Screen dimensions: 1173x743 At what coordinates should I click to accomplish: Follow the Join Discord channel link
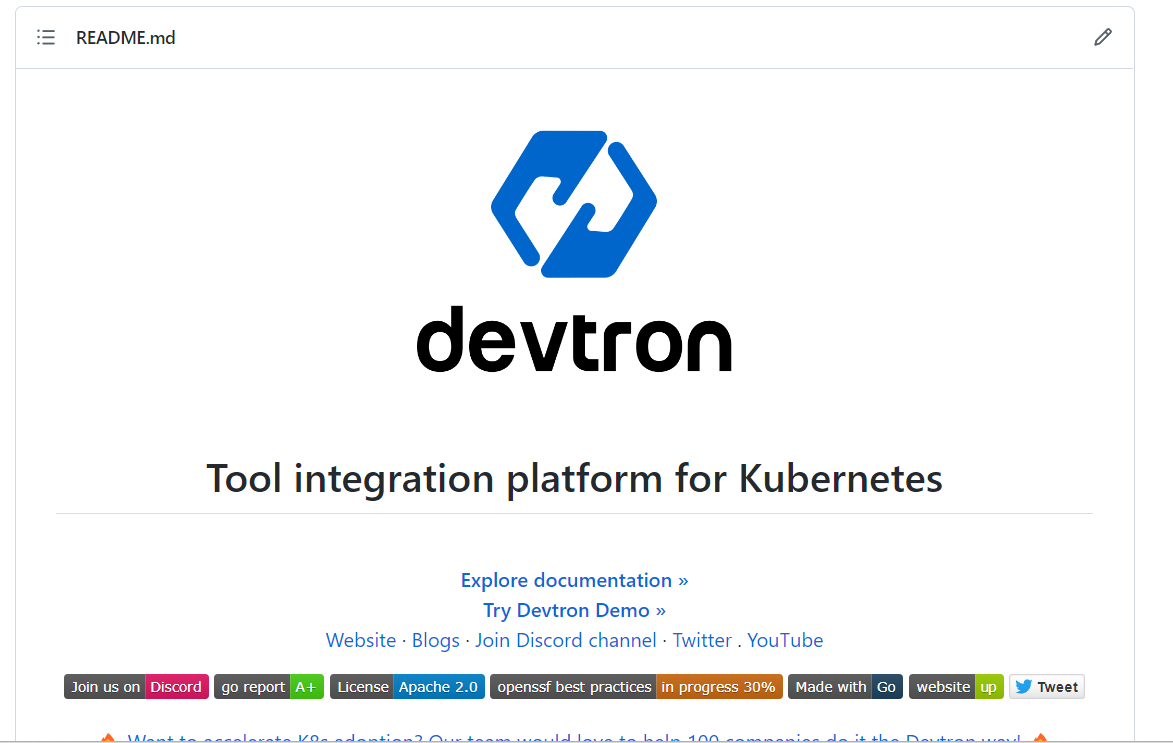point(566,640)
